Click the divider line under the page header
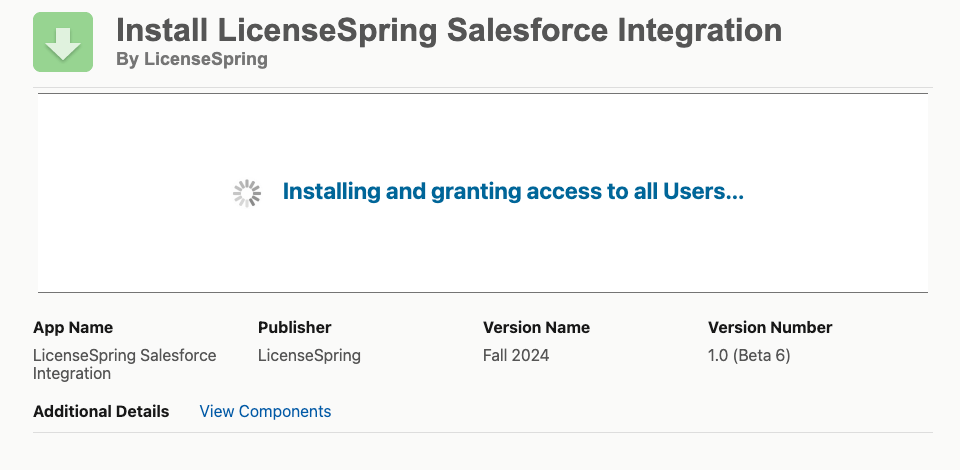This screenshot has height=470, width=960. (483, 88)
